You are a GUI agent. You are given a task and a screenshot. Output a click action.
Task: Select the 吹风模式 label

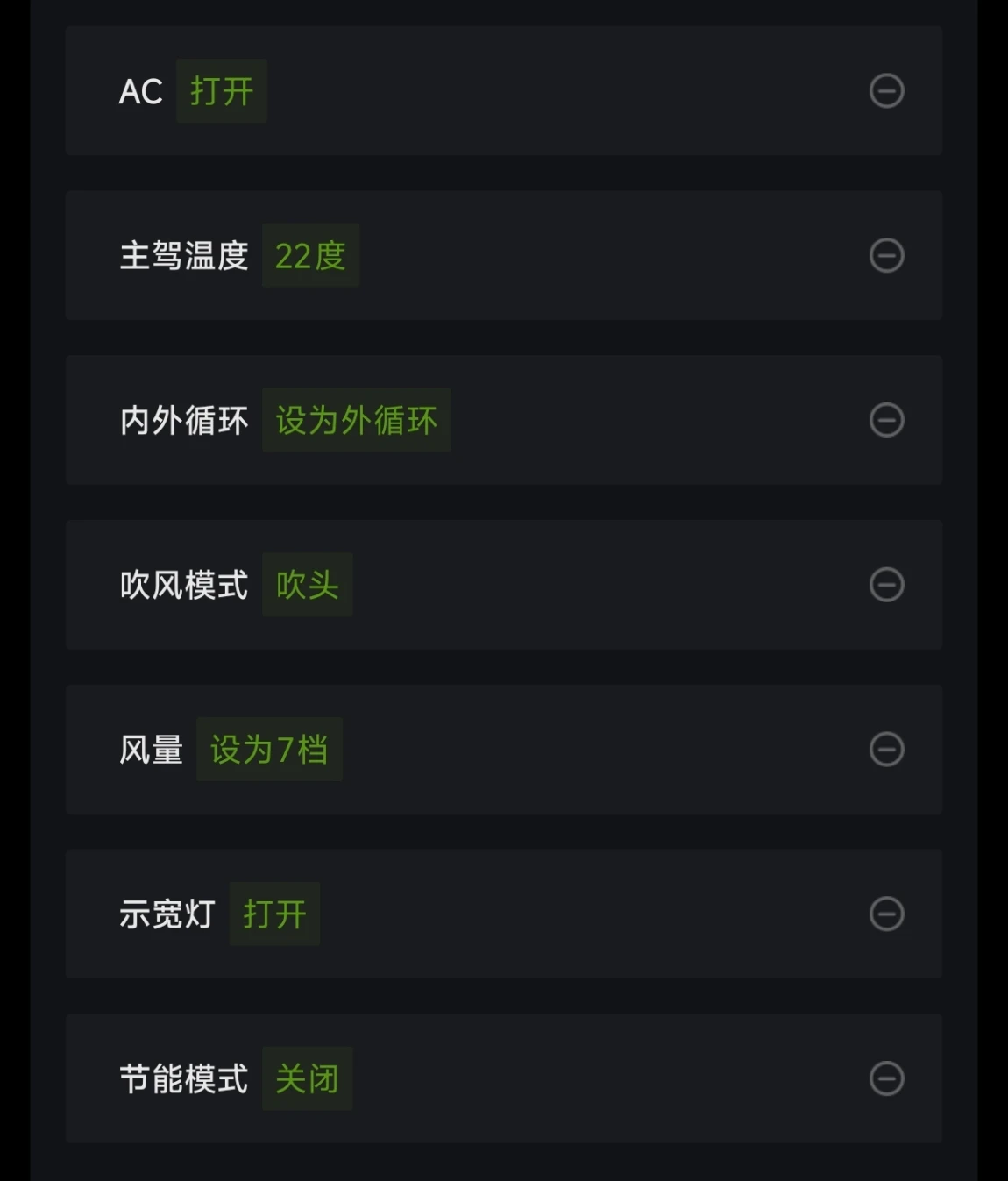(184, 585)
